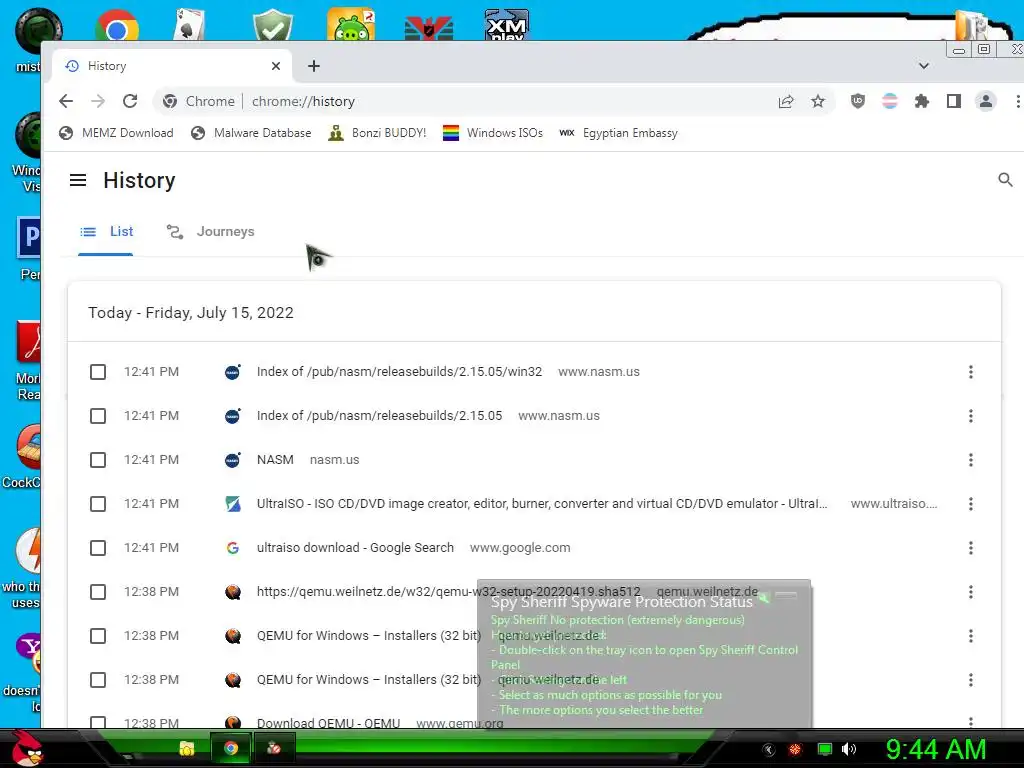This screenshot has height=768, width=1024.
Task: Open the XMPlay desktop icon
Action: coord(507,25)
